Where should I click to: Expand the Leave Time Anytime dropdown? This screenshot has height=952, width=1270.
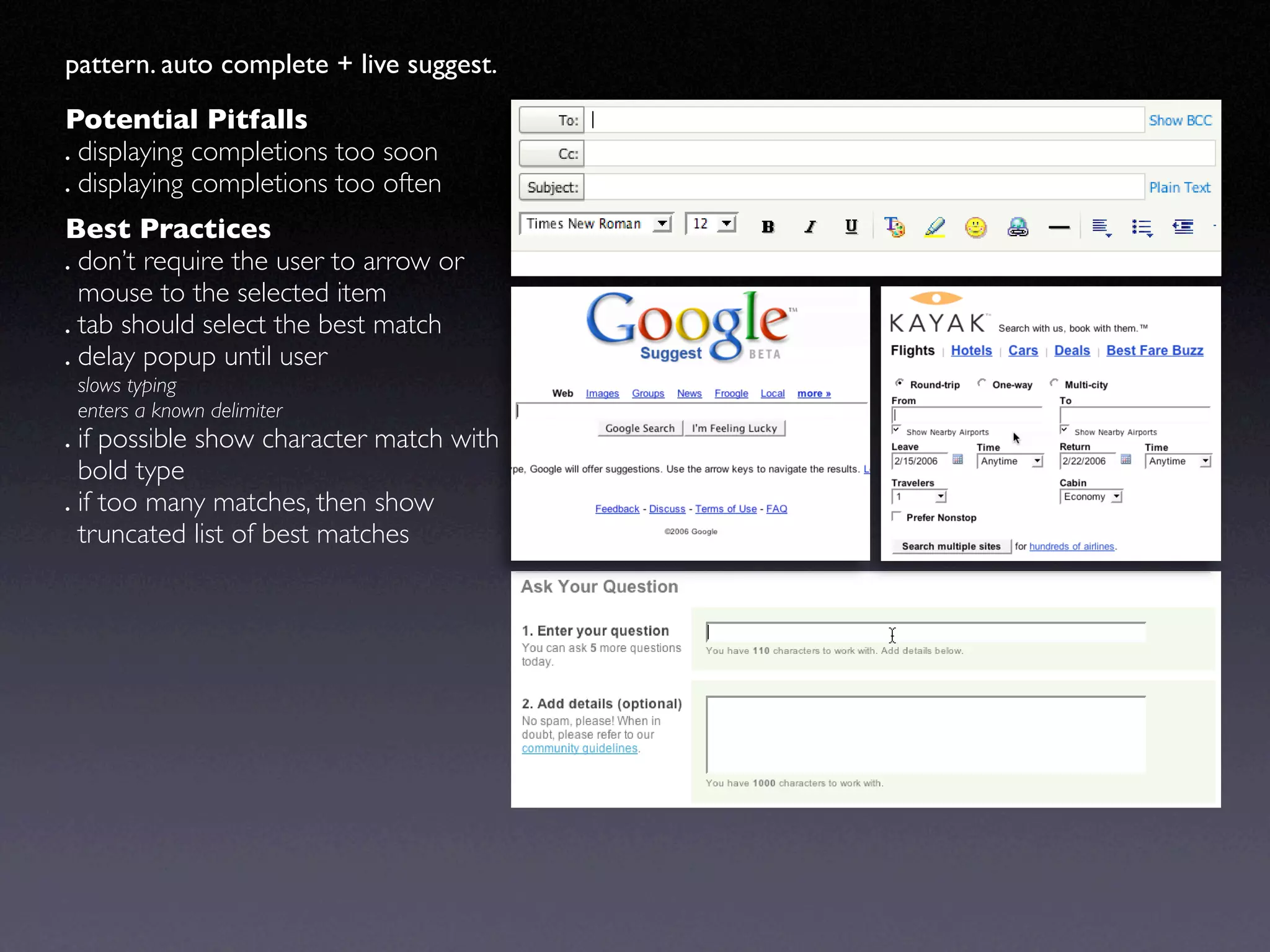click(1010, 461)
